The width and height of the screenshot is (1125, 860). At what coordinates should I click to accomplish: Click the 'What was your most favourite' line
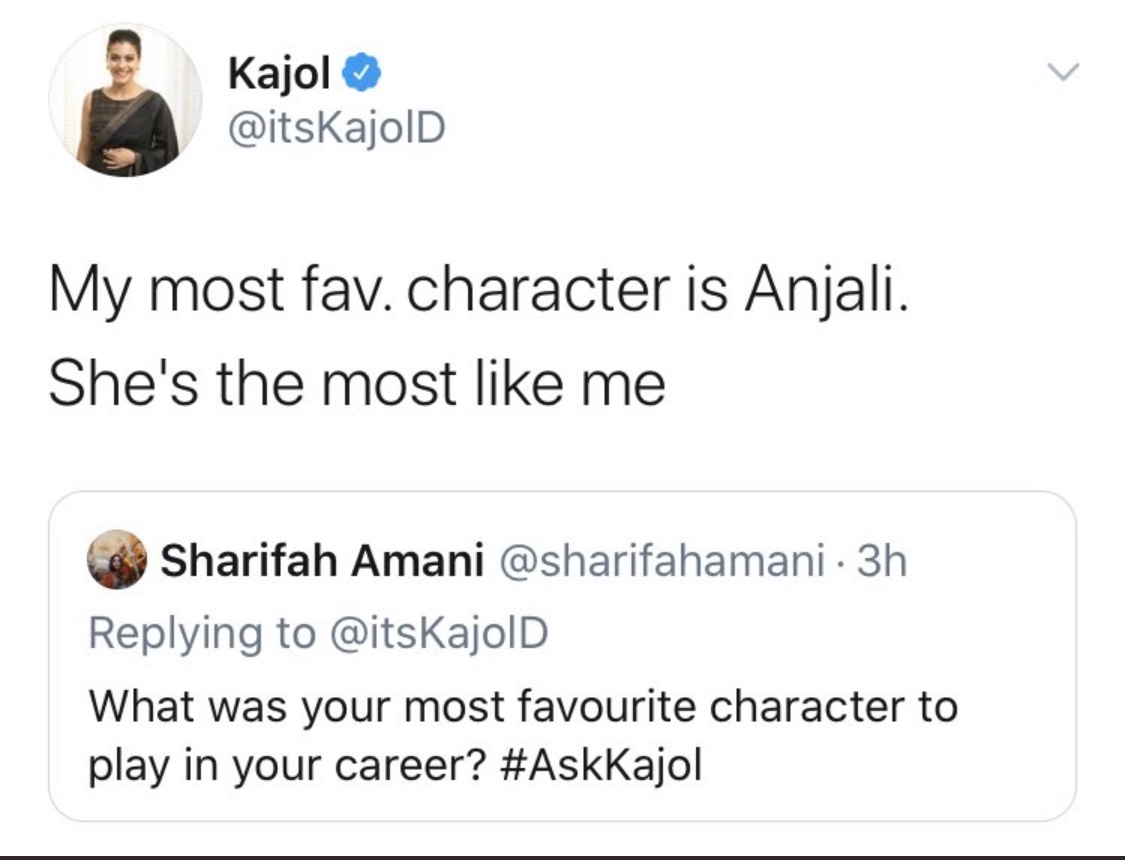pyautogui.click(x=523, y=707)
